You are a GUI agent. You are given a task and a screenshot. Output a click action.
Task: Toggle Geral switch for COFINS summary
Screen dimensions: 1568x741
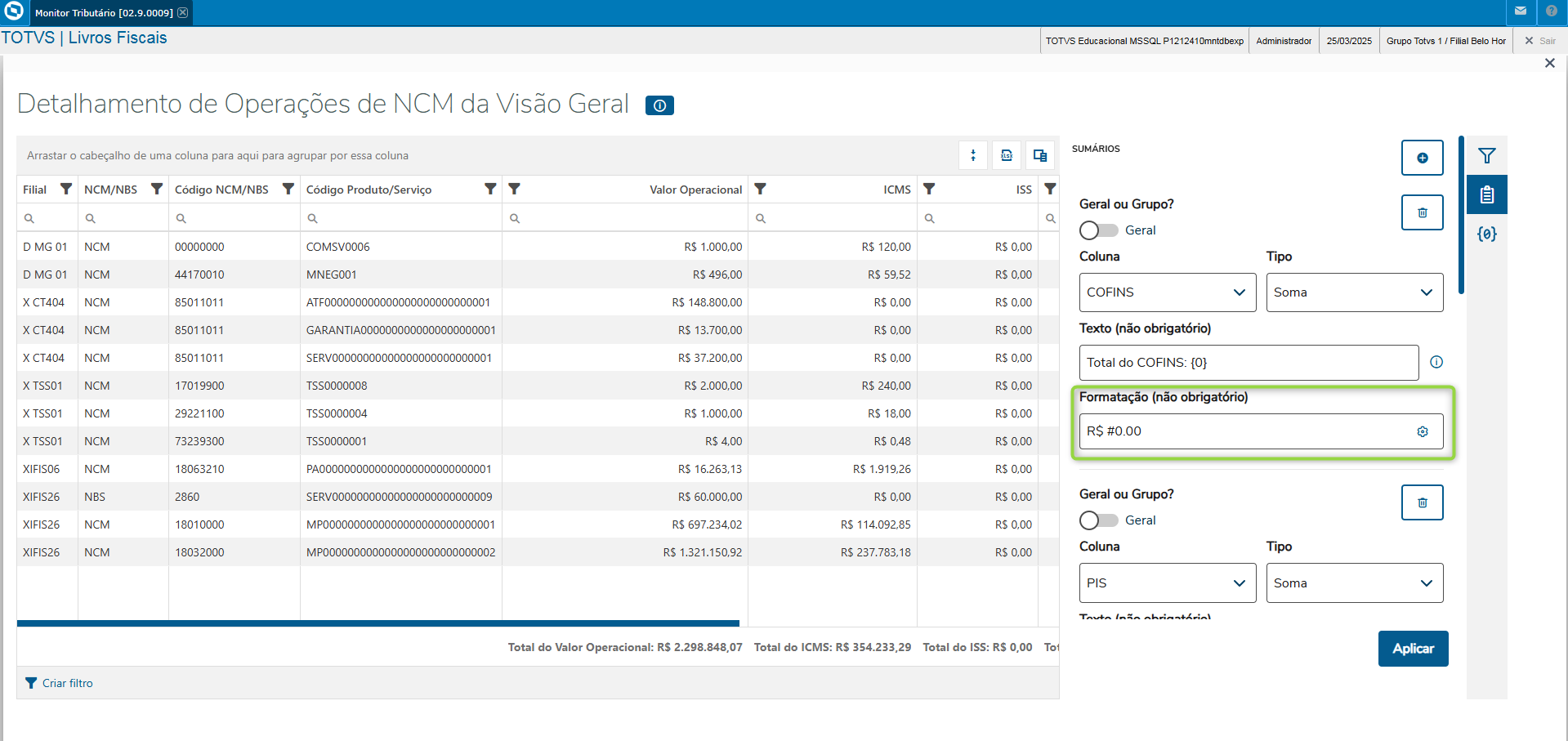point(1098,230)
